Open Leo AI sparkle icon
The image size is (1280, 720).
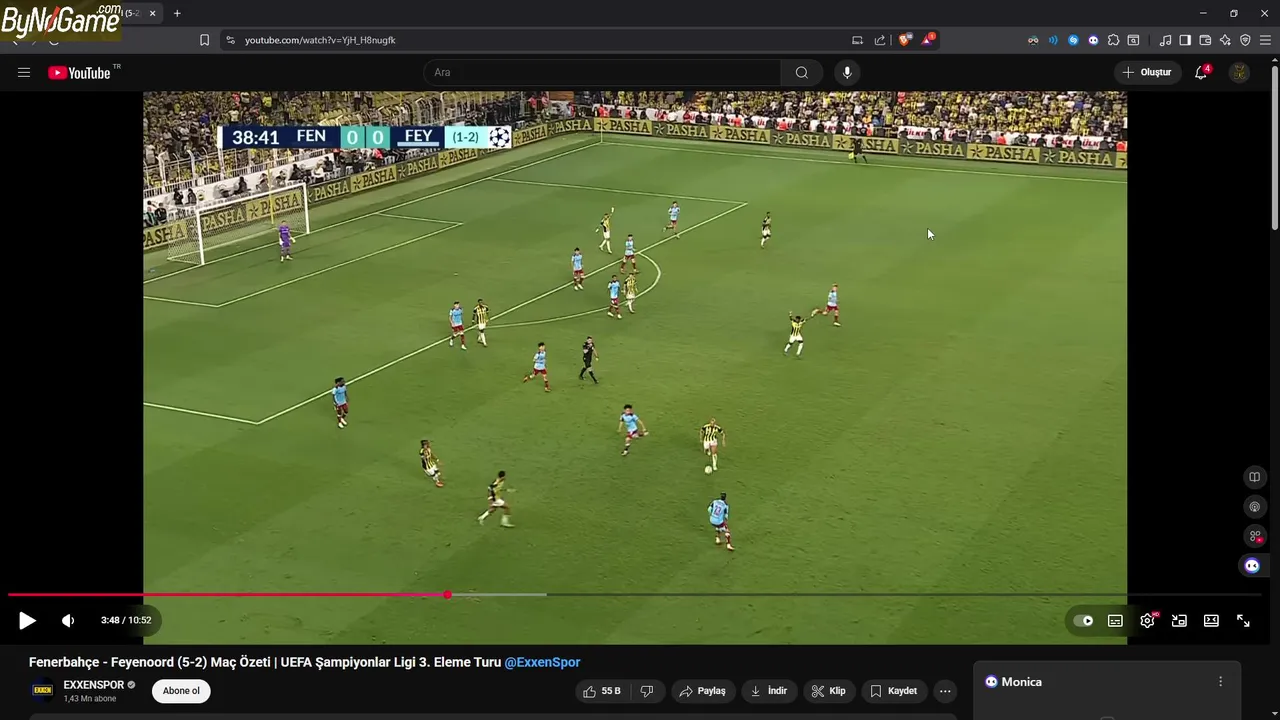click(x=1225, y=40)
